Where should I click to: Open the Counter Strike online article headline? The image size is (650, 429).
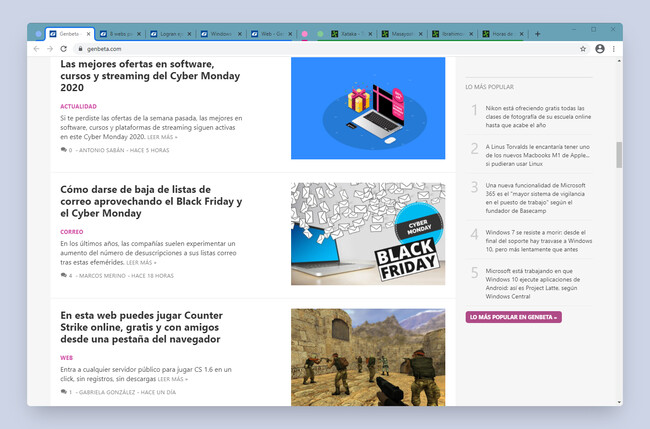[141, 327]
